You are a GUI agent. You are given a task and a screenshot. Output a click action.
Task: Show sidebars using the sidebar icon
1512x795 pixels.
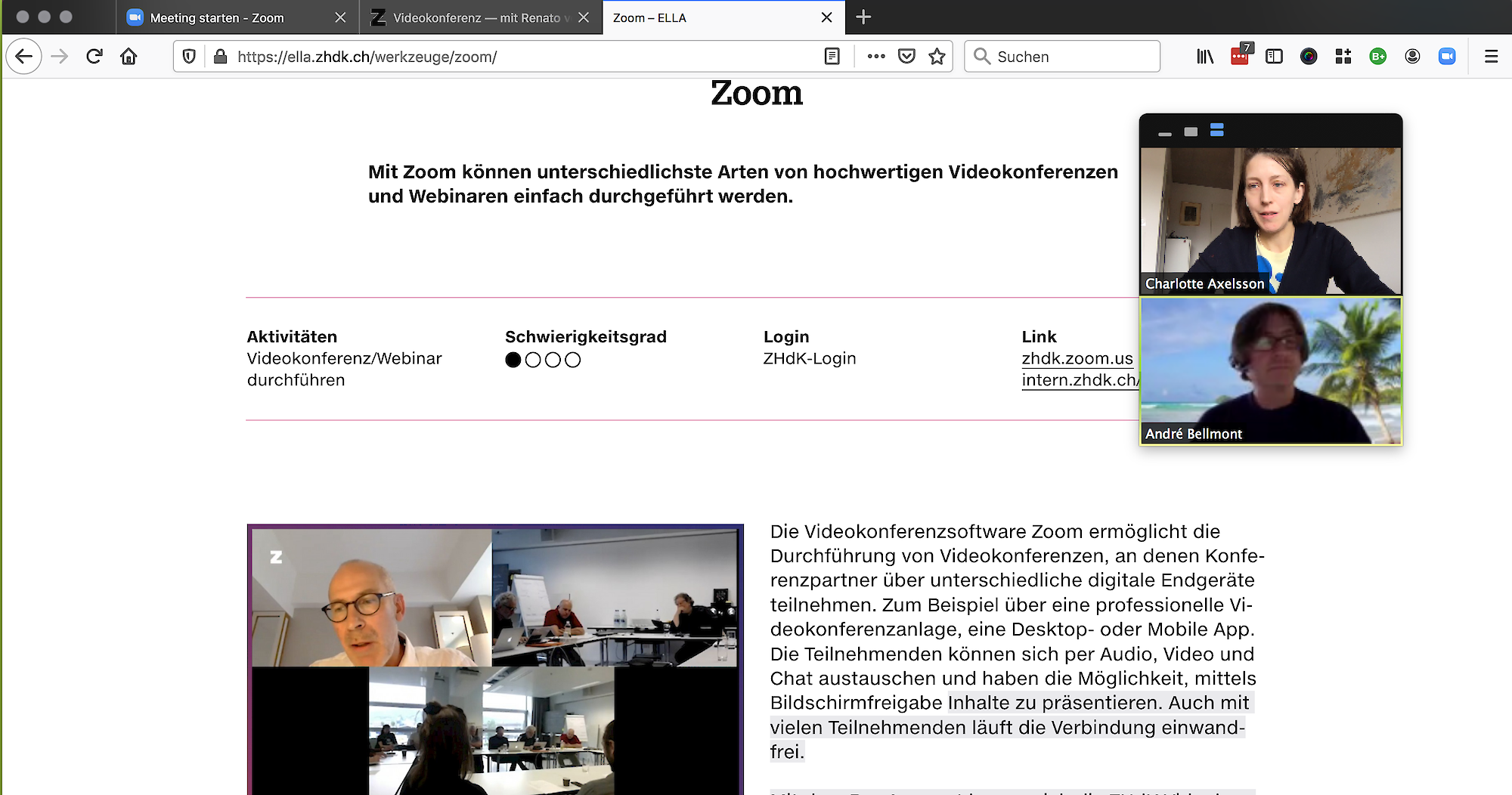tap(1274, 57)
